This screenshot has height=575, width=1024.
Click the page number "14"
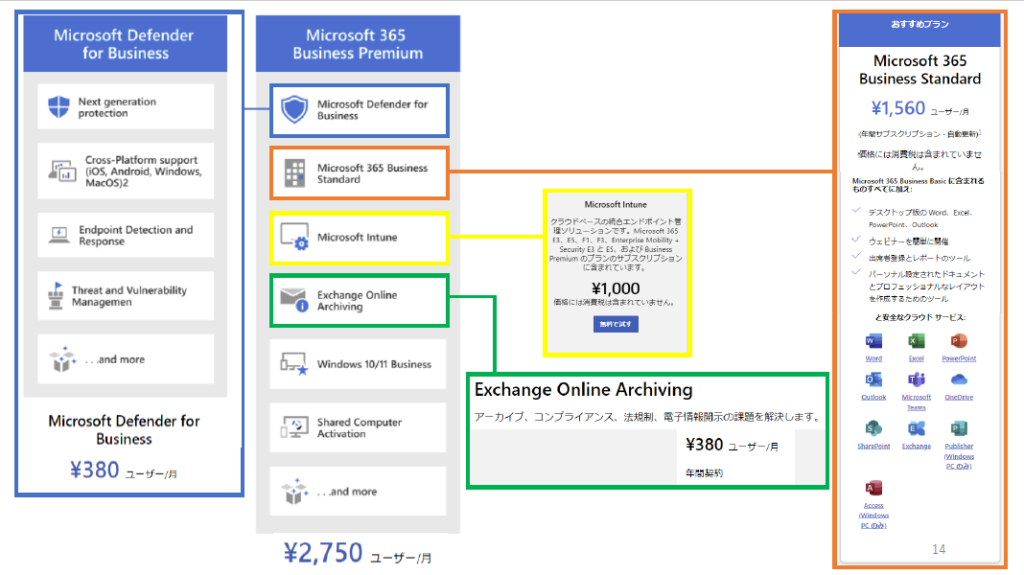pos(938,549)
